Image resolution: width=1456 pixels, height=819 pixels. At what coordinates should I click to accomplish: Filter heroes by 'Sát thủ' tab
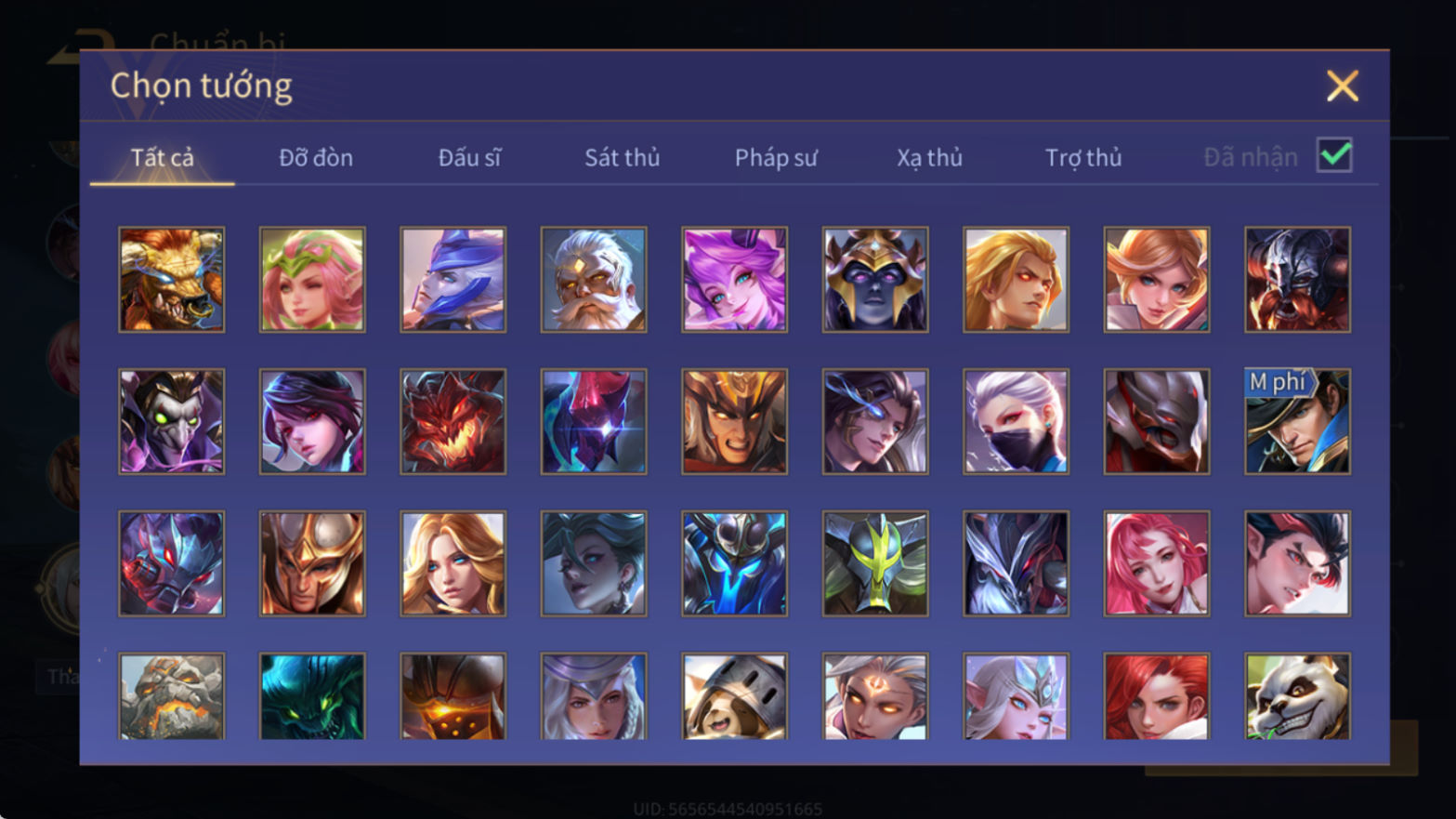point(622,158)
